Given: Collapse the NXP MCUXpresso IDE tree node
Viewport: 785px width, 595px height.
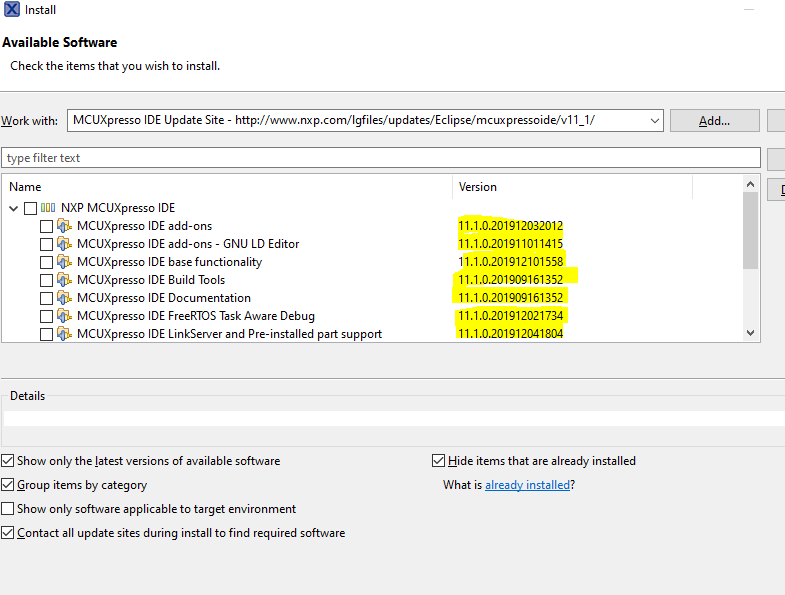Looking at the screenshot, I should [x=14, y=208].
